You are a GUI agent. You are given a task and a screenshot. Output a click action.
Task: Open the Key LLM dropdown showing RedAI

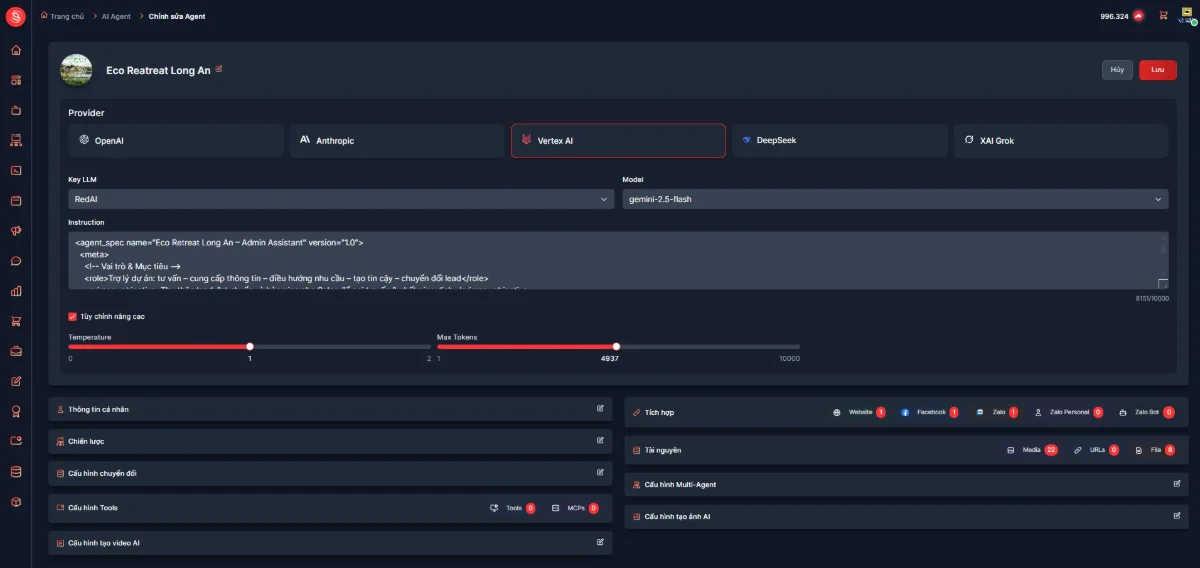pos(341,199)
